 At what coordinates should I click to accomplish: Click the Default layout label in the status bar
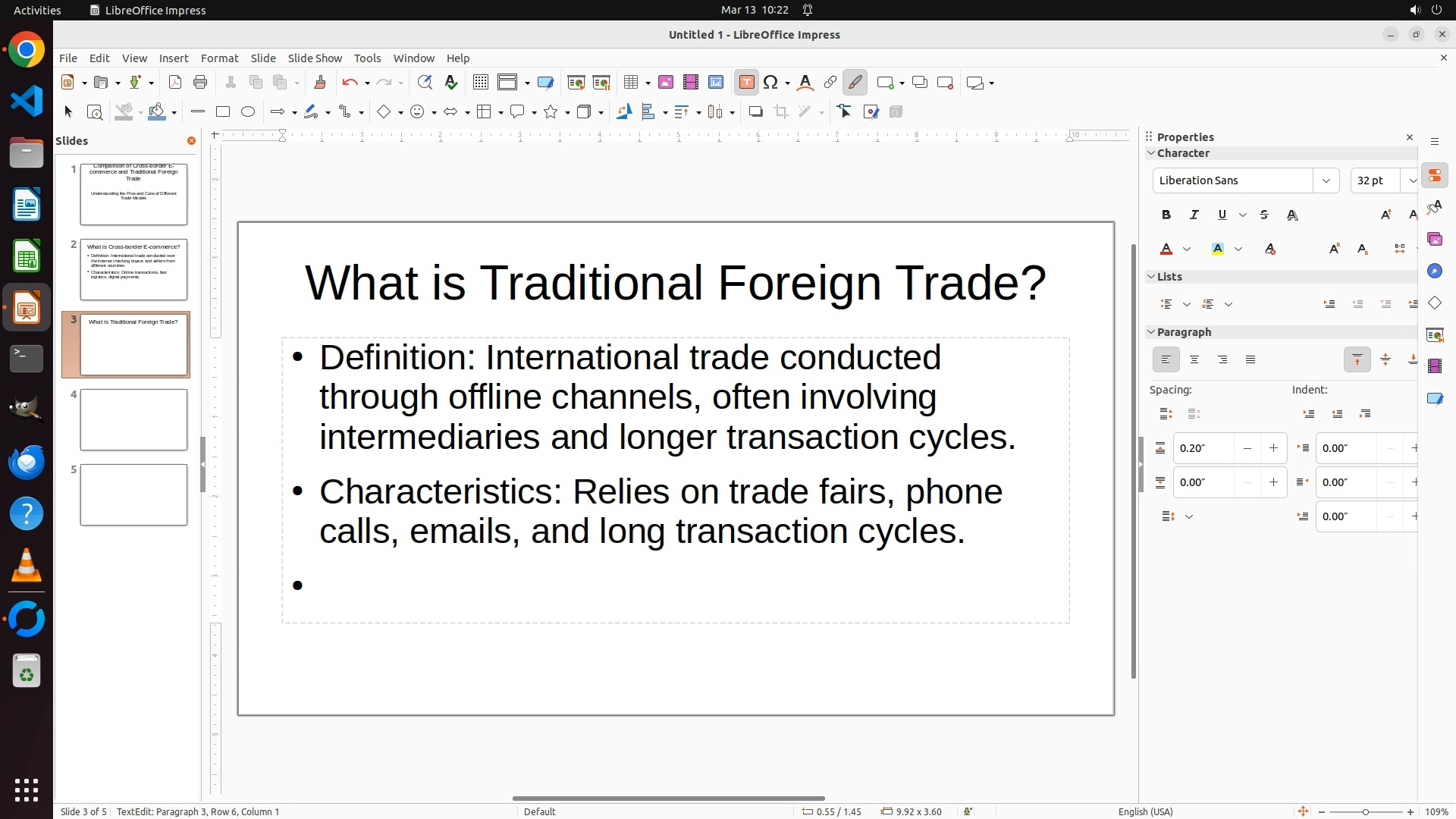pyautogui.click(x=540, y=811)
